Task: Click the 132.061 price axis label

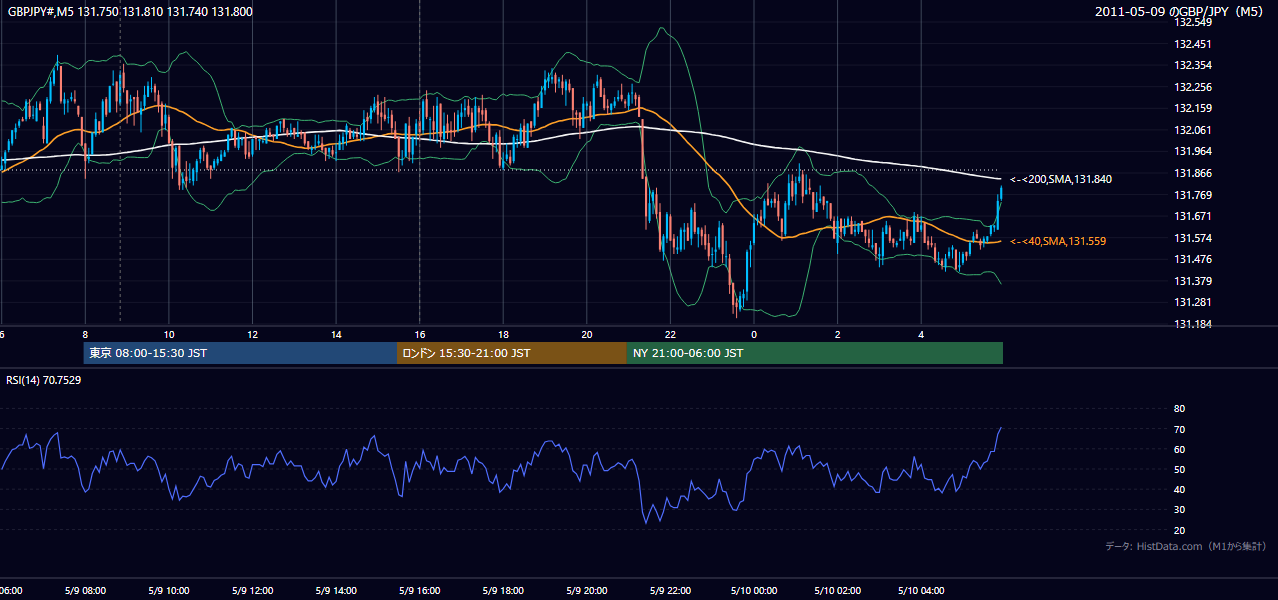Action: 1192,130
